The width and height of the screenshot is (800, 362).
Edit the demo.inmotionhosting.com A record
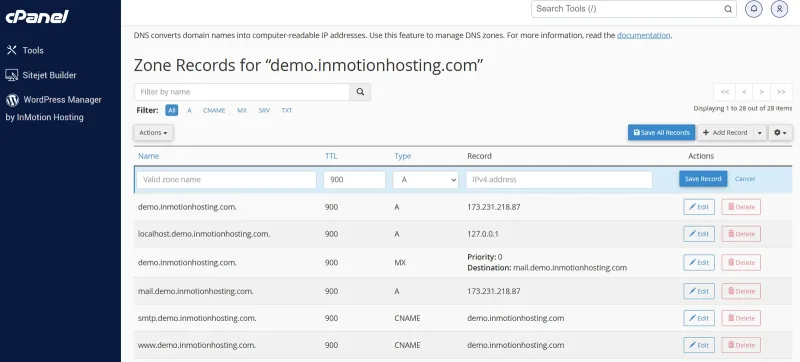[699, 206]
